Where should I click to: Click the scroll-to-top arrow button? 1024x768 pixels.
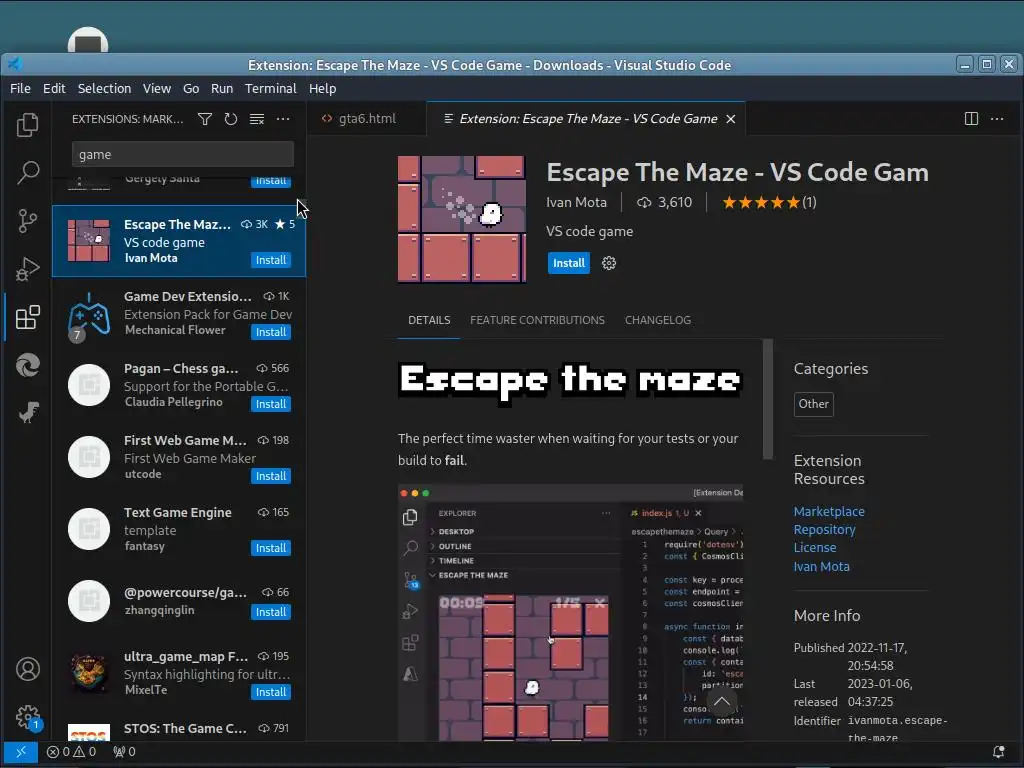722,702
